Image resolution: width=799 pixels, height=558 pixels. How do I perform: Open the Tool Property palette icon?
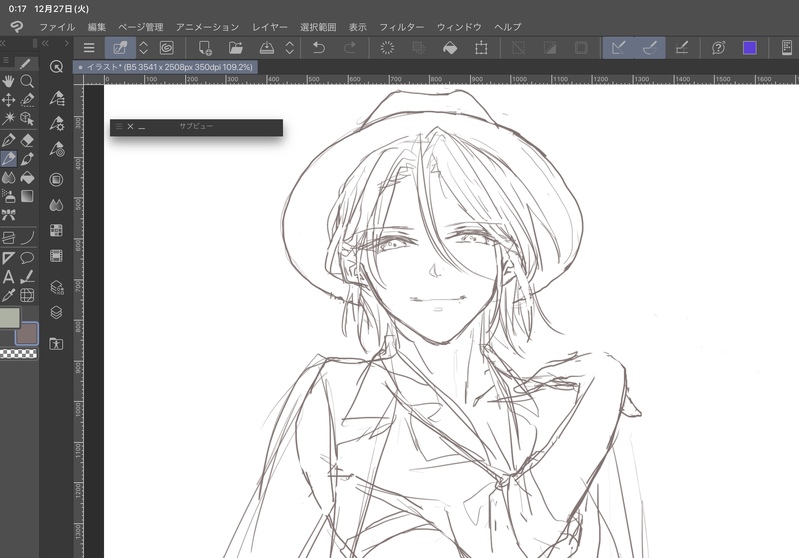point(57,123)
